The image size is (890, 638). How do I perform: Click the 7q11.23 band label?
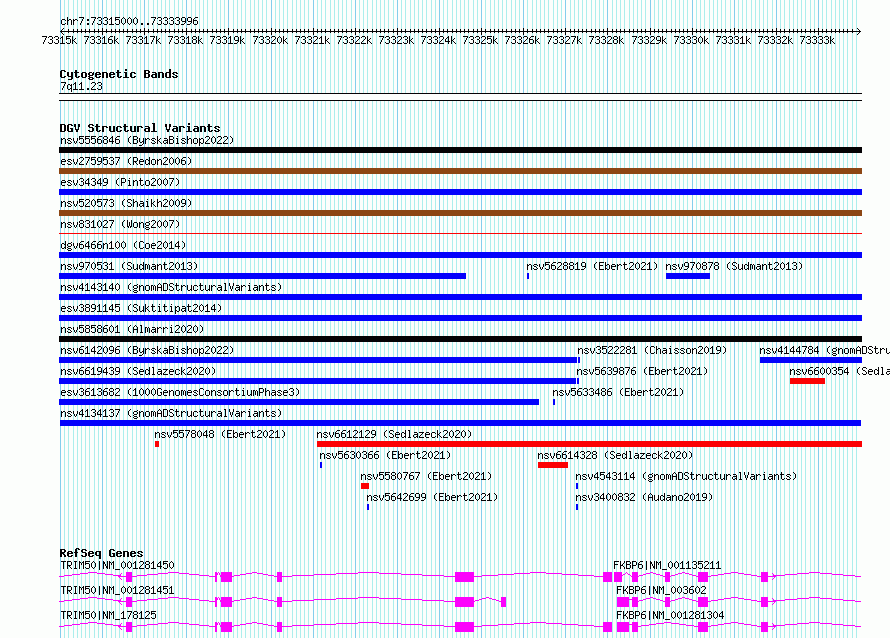[x=81, y=86]
